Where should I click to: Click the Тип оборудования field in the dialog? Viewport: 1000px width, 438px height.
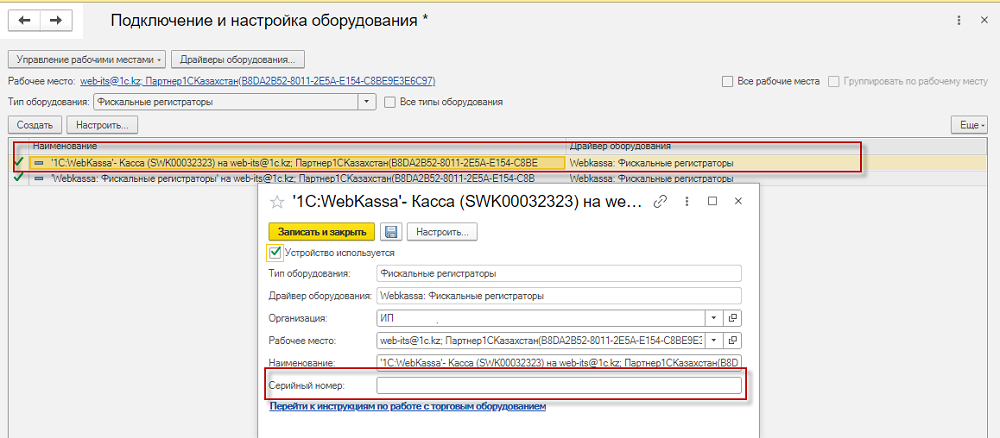tap(559, 274)
